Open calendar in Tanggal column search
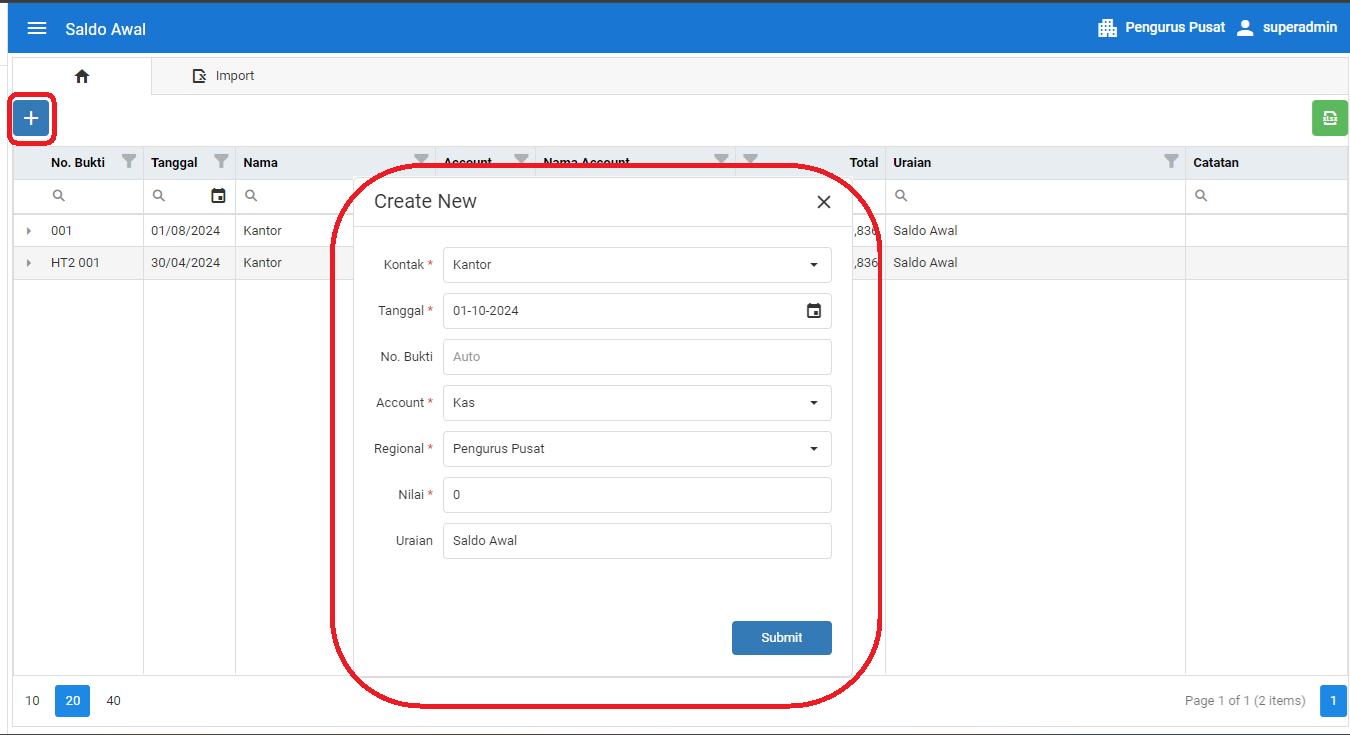The width and height of the screenshot is (1350, 735). pyautogui.click(x=218, y=196)
